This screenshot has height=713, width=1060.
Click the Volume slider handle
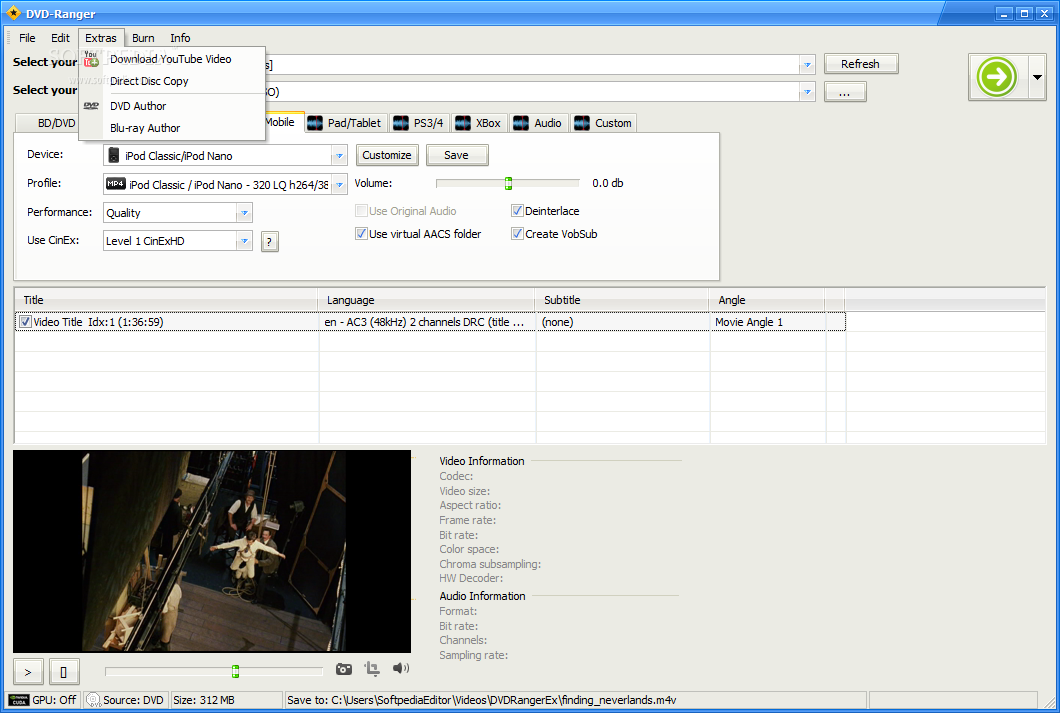click(508, 183)
